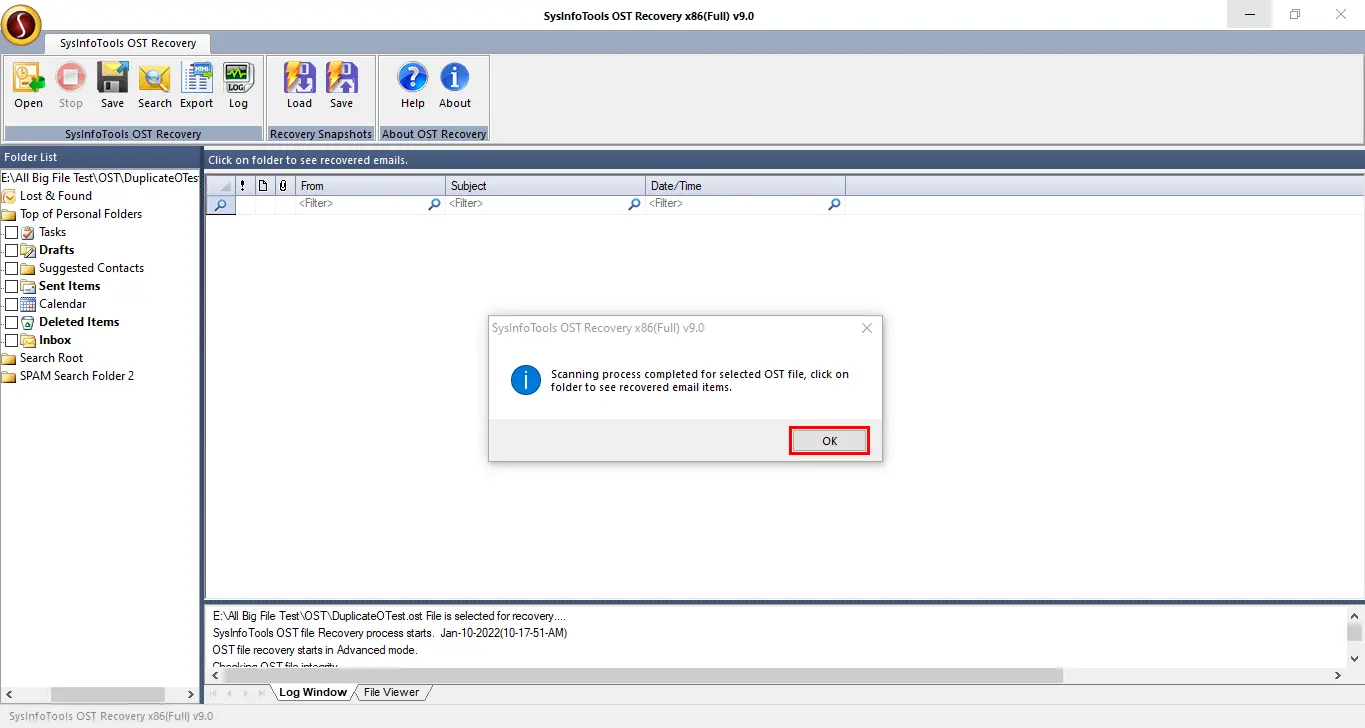Select the Search Root folder label
Viewport: 1365px width, 728px height.
pos(51,358)
